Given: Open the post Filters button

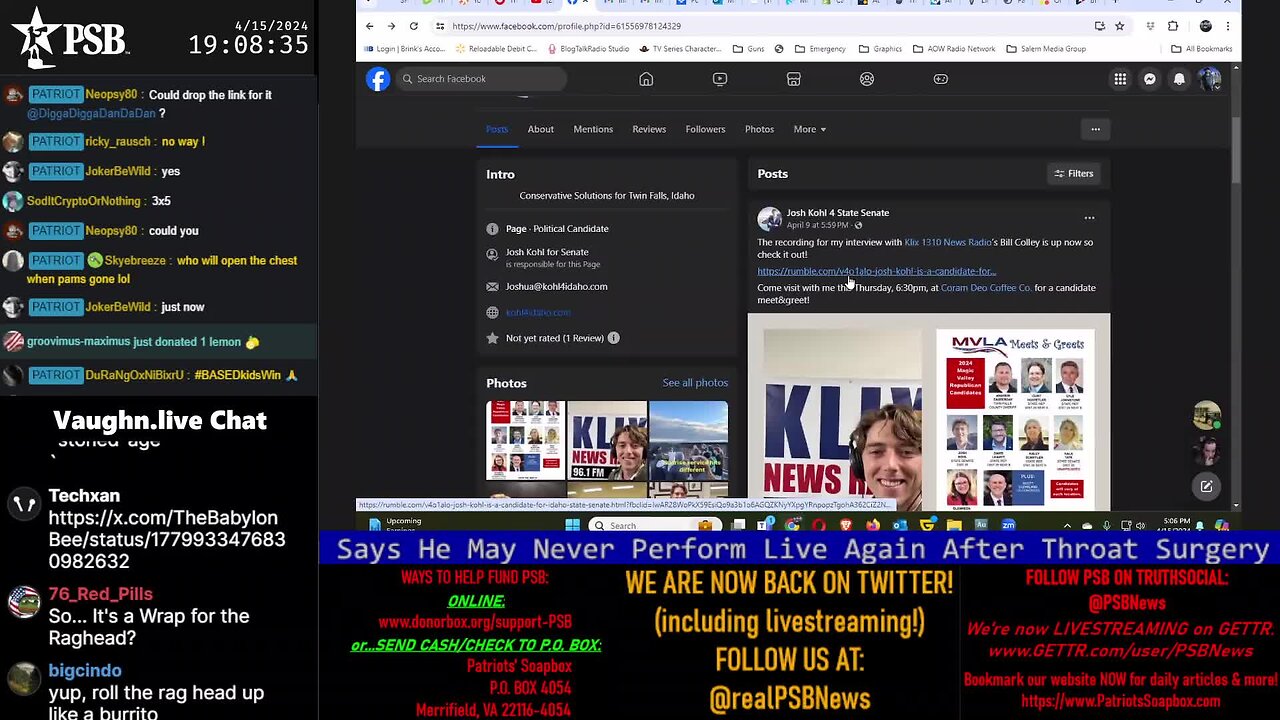Looking at the screenshot, I should coord(1073,174).
